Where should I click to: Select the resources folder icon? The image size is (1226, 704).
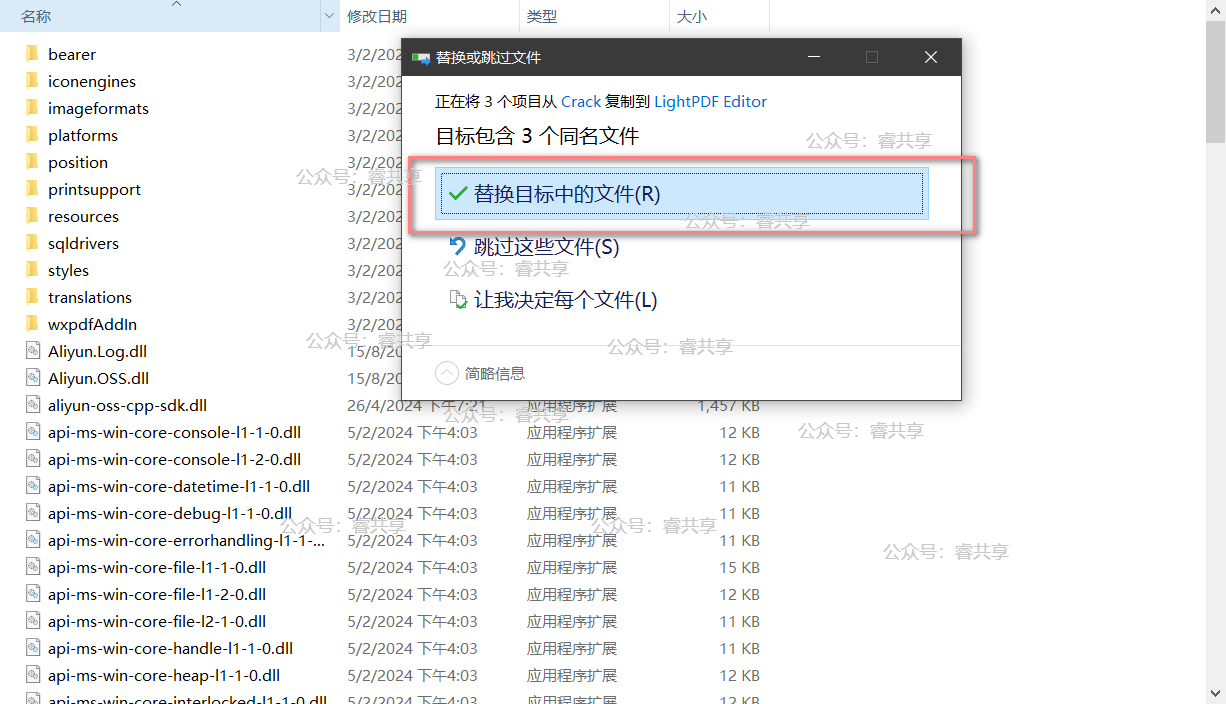pos(31,216)
